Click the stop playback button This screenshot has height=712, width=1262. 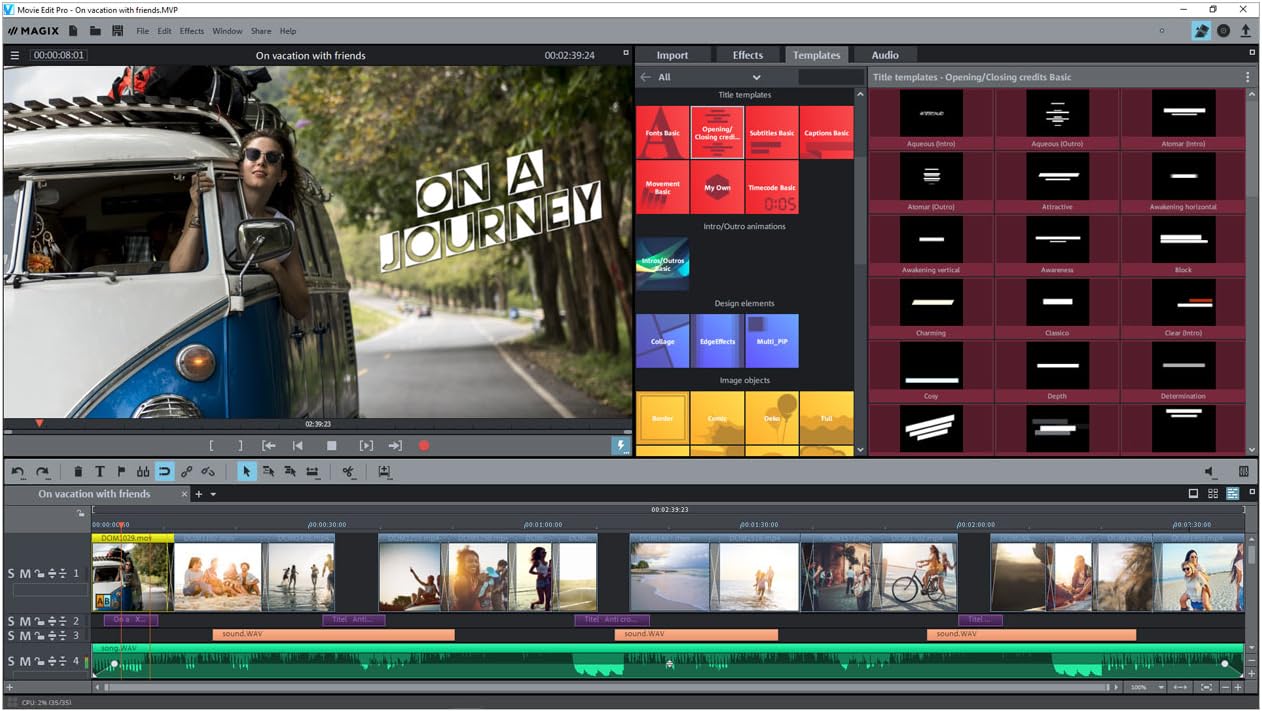[x=332, y=446]
